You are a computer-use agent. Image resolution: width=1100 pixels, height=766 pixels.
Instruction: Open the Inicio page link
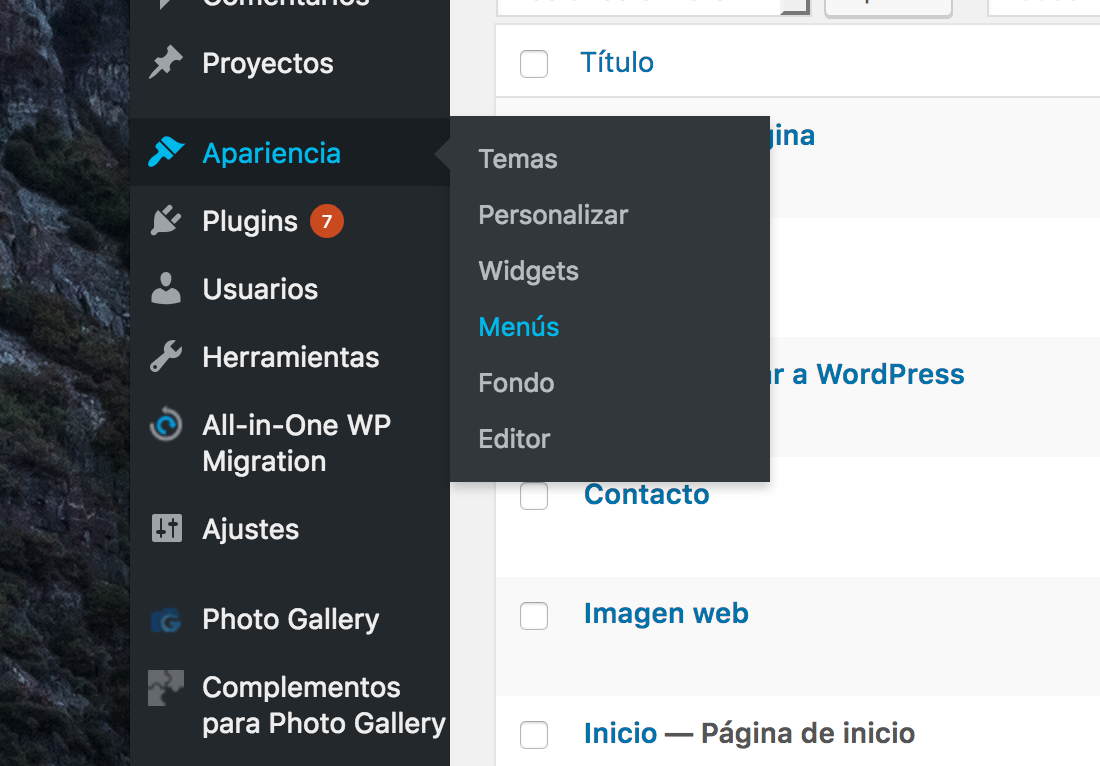(x=620, y=734)
